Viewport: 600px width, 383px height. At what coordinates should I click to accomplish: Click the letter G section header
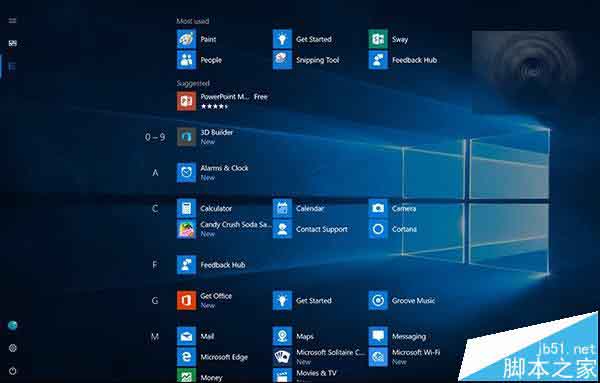click(x=155, y=301)
